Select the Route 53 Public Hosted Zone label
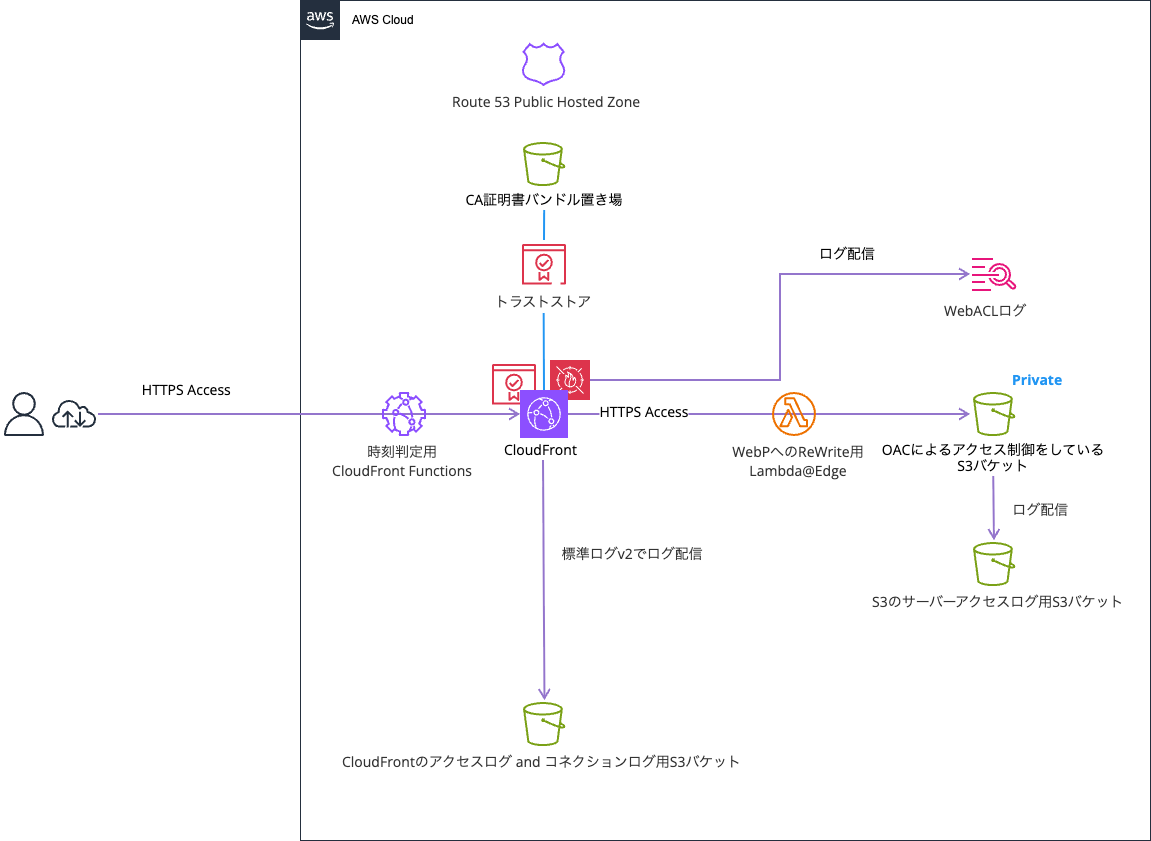Screen dimensions: 1151x841 click(545, 102)
